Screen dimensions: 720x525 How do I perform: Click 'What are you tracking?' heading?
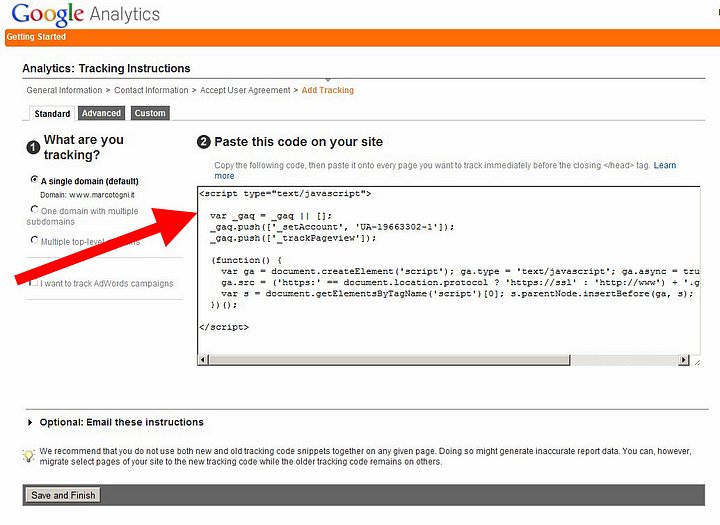click(84, 147)
